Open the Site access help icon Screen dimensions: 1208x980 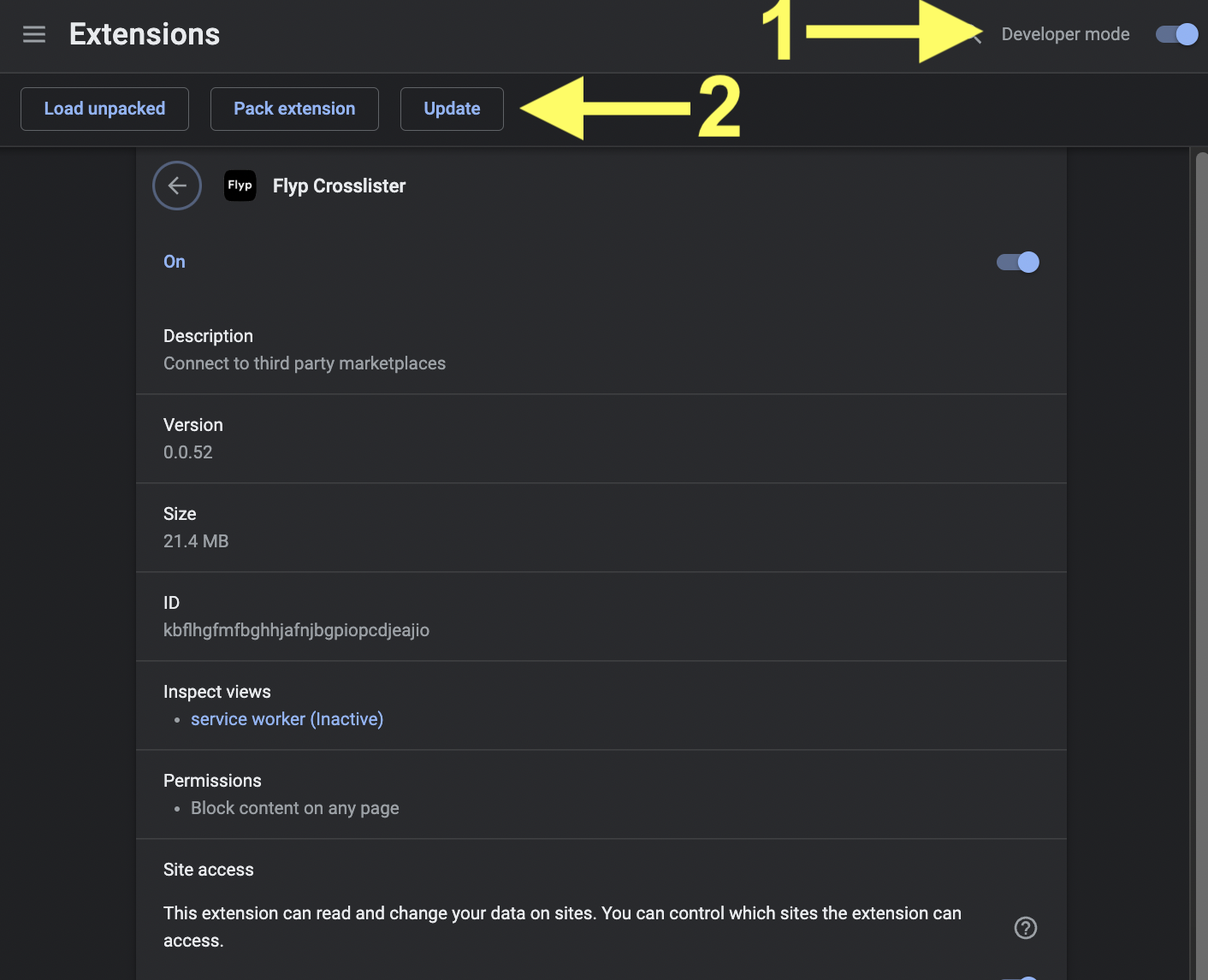coord(1025,928)
